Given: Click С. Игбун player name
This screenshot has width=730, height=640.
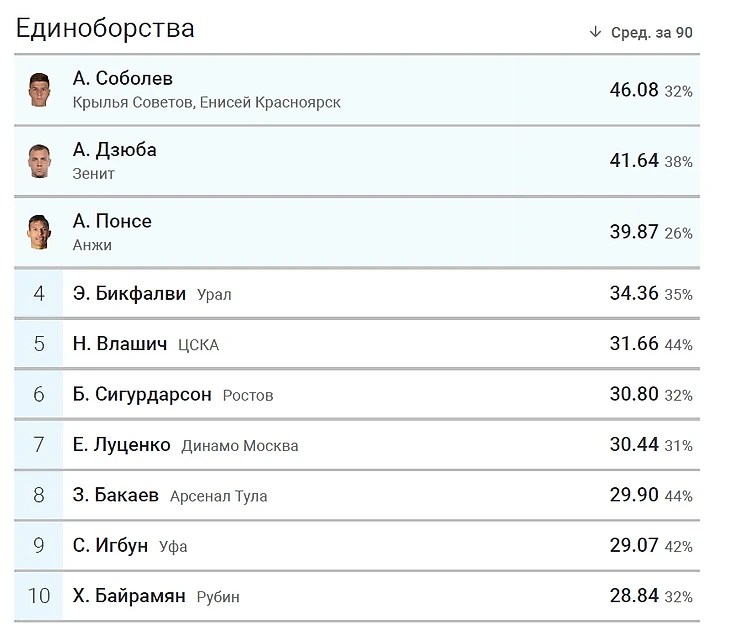Looking at the screenshot, I should coord(110,546).
